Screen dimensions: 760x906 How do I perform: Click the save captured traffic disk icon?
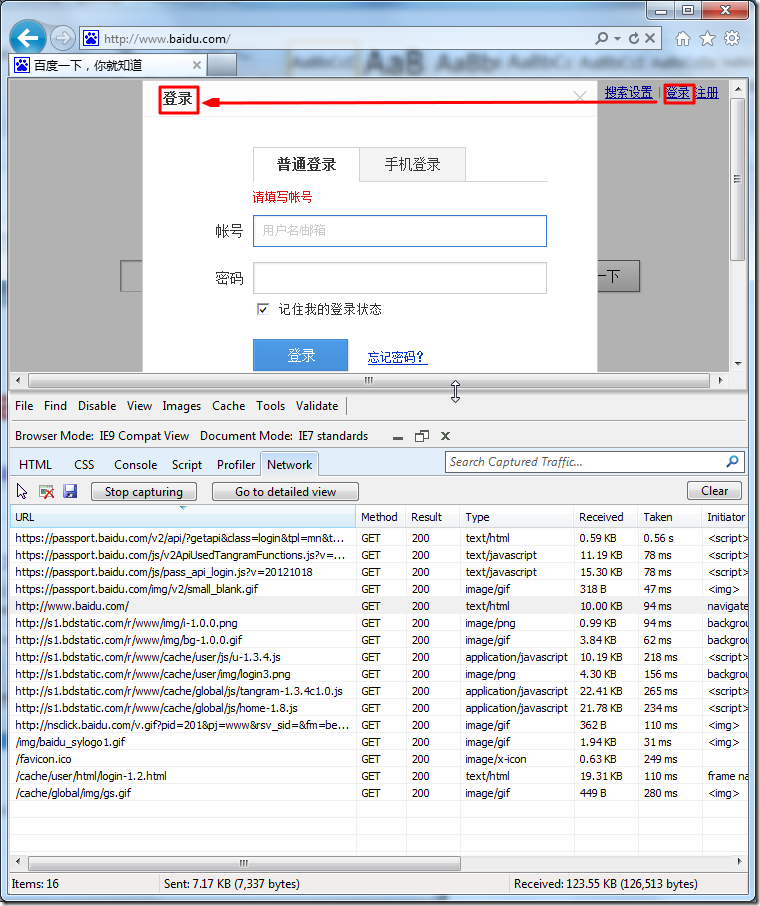coord(70,492)
